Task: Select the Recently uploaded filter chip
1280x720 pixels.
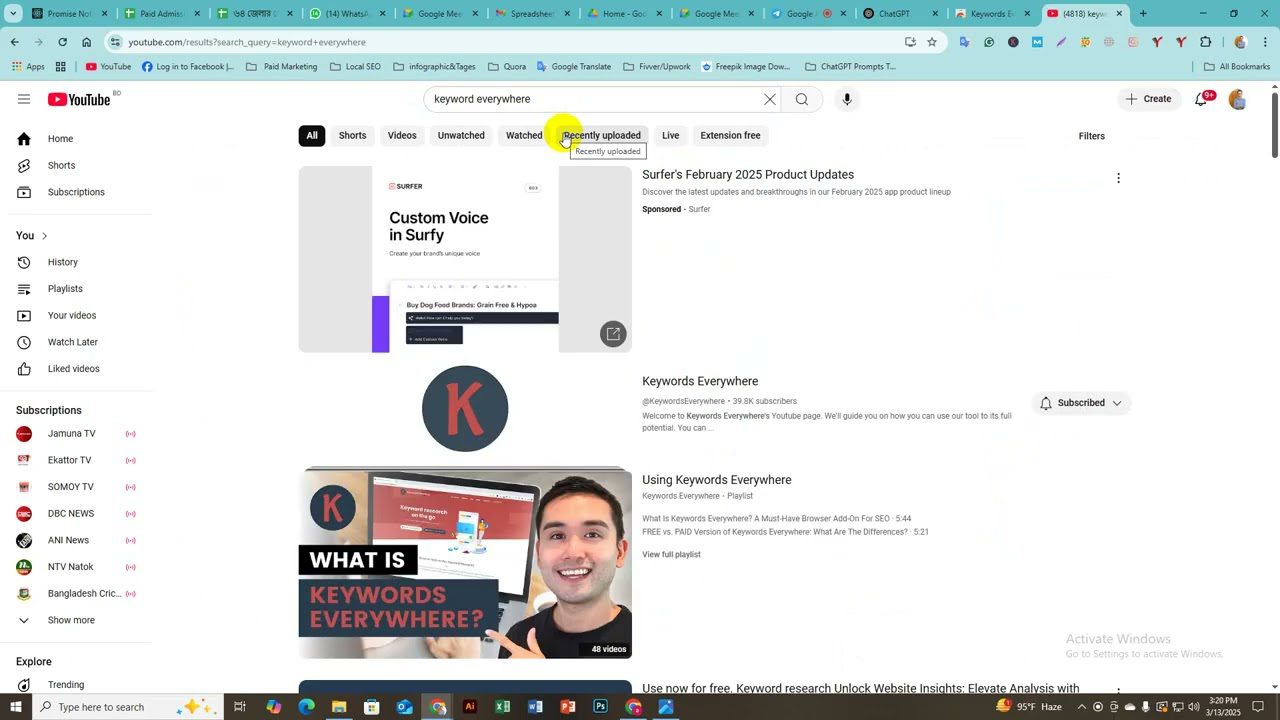Action: [x=602, y=136]
